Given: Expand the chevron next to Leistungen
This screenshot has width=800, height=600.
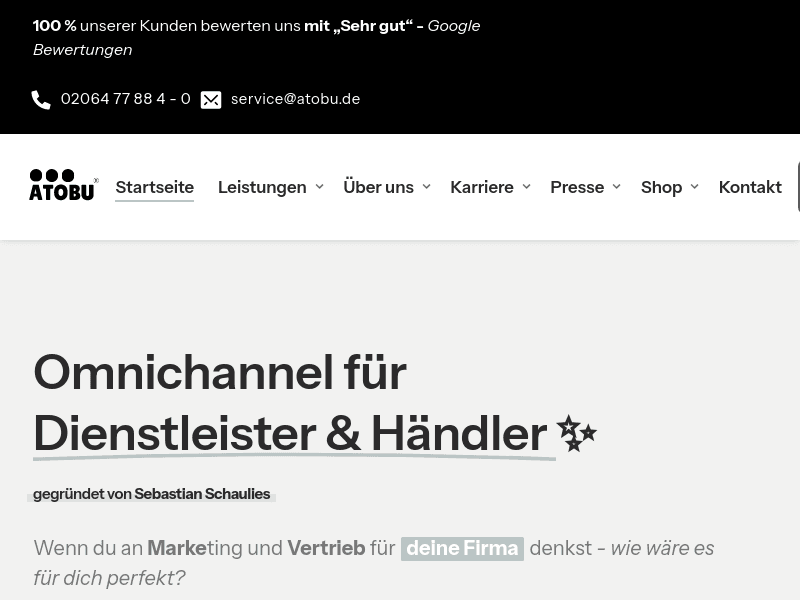Looking at the screenshot, I should [319, 187].
